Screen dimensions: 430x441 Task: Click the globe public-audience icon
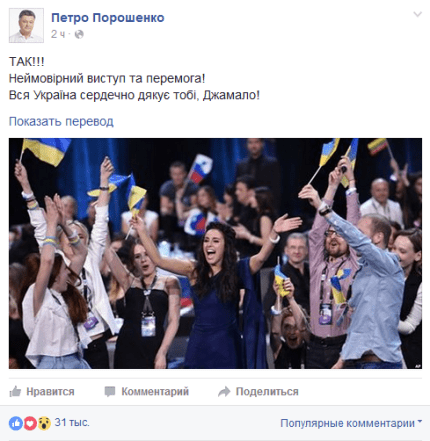[x=79, y=34]
